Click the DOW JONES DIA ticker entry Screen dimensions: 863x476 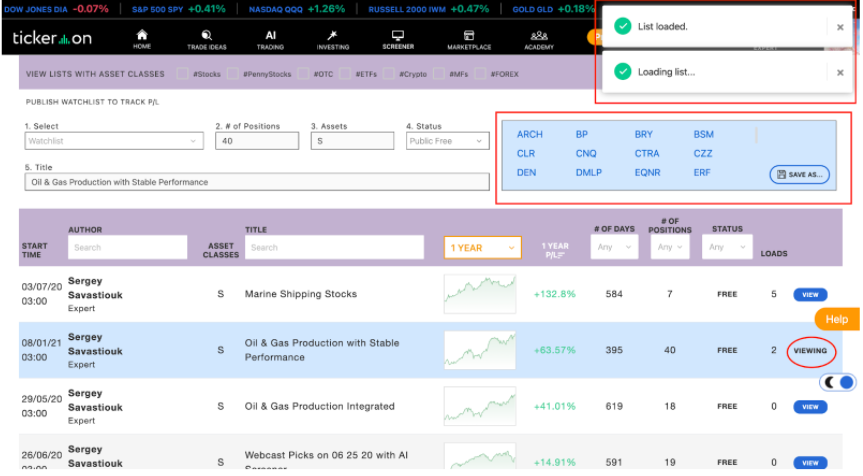click(x=56, y=9)
